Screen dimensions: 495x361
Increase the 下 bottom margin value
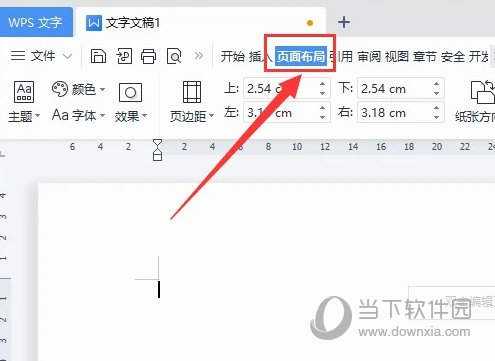[x=436, y=84]
